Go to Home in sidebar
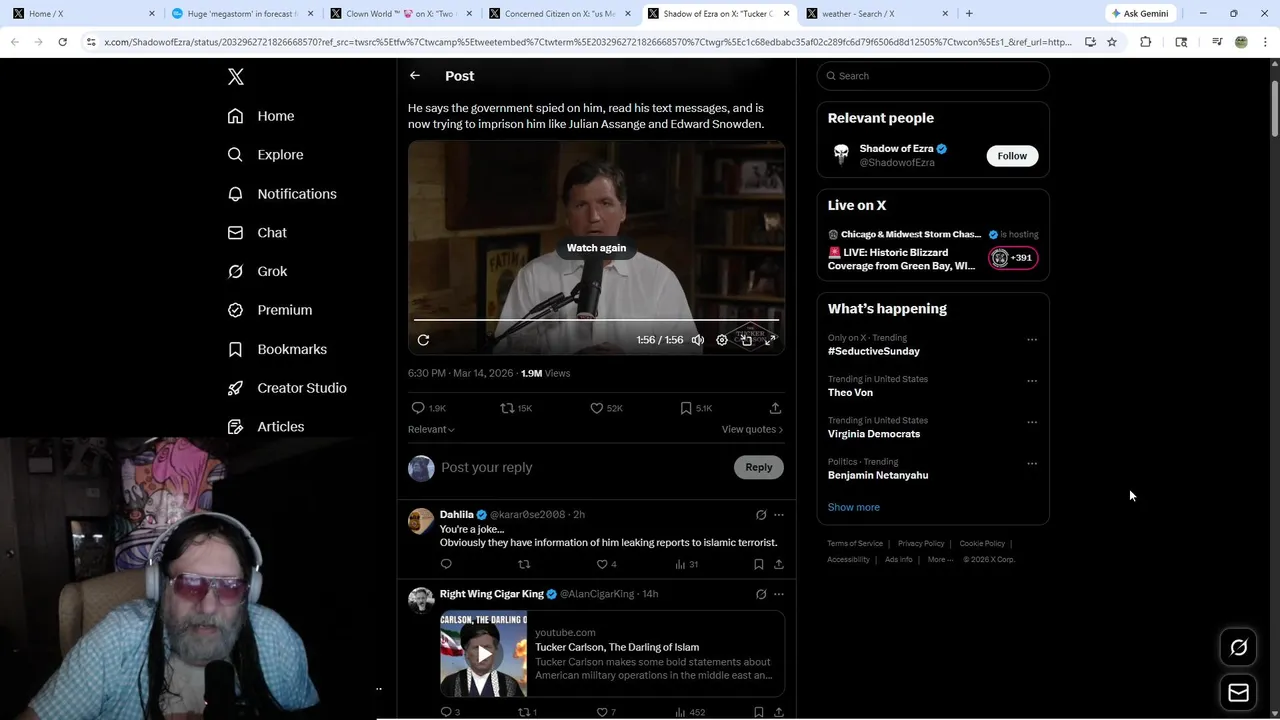This screenshot has width=1280, height=720. pos(261,116)
